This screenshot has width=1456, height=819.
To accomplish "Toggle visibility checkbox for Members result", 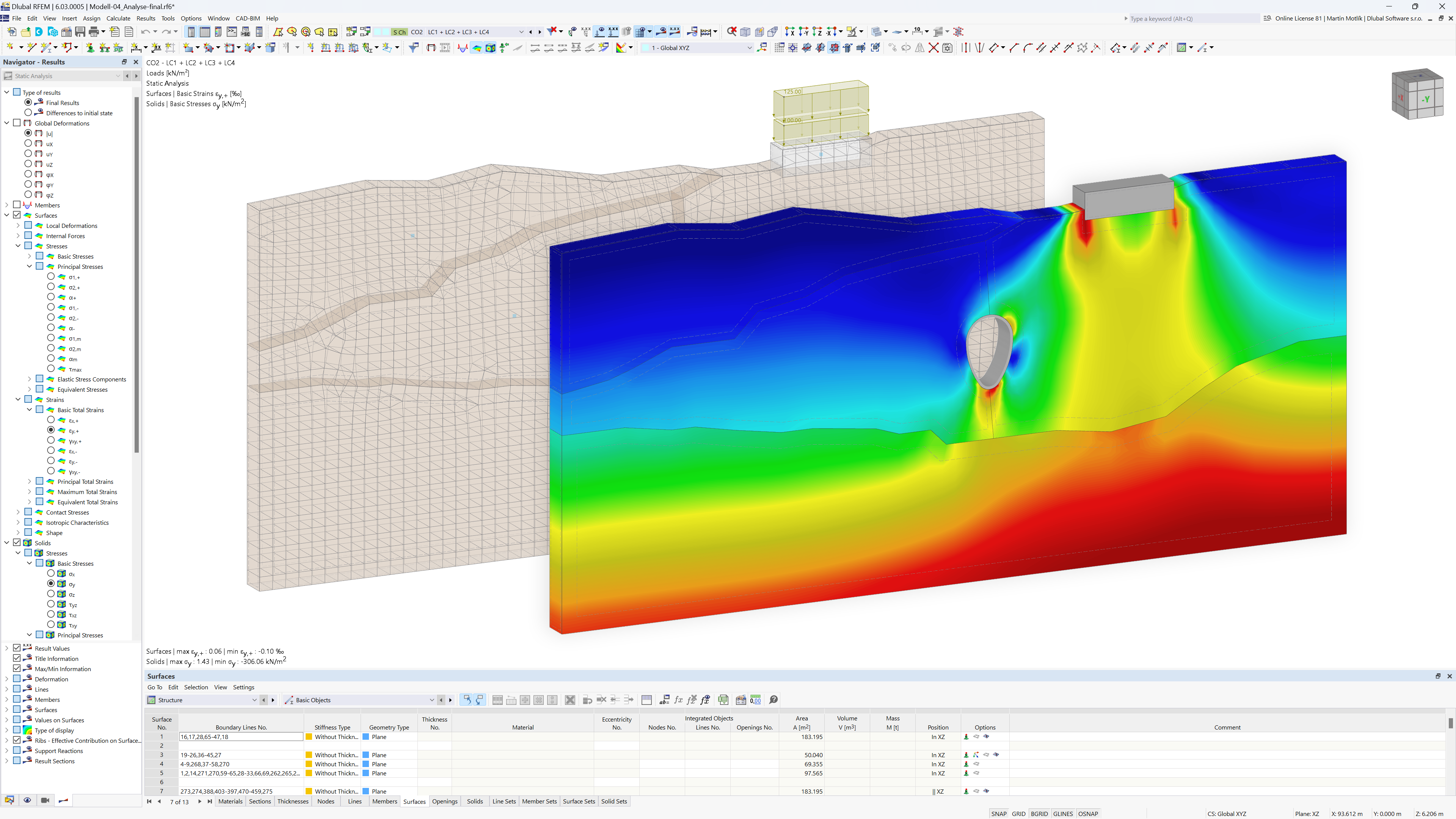I will click(x=17, y=205).
